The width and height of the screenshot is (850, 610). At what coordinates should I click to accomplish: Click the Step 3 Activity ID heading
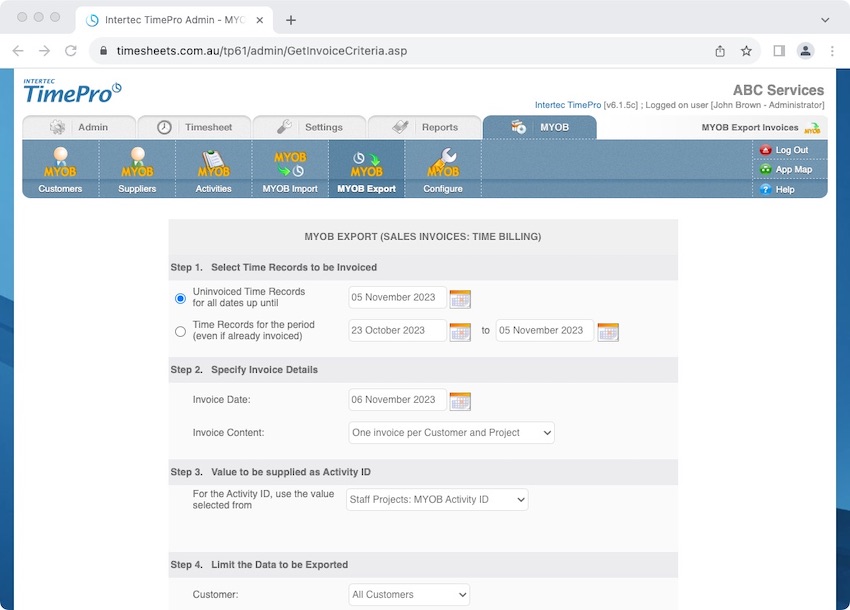click(271, 472)
